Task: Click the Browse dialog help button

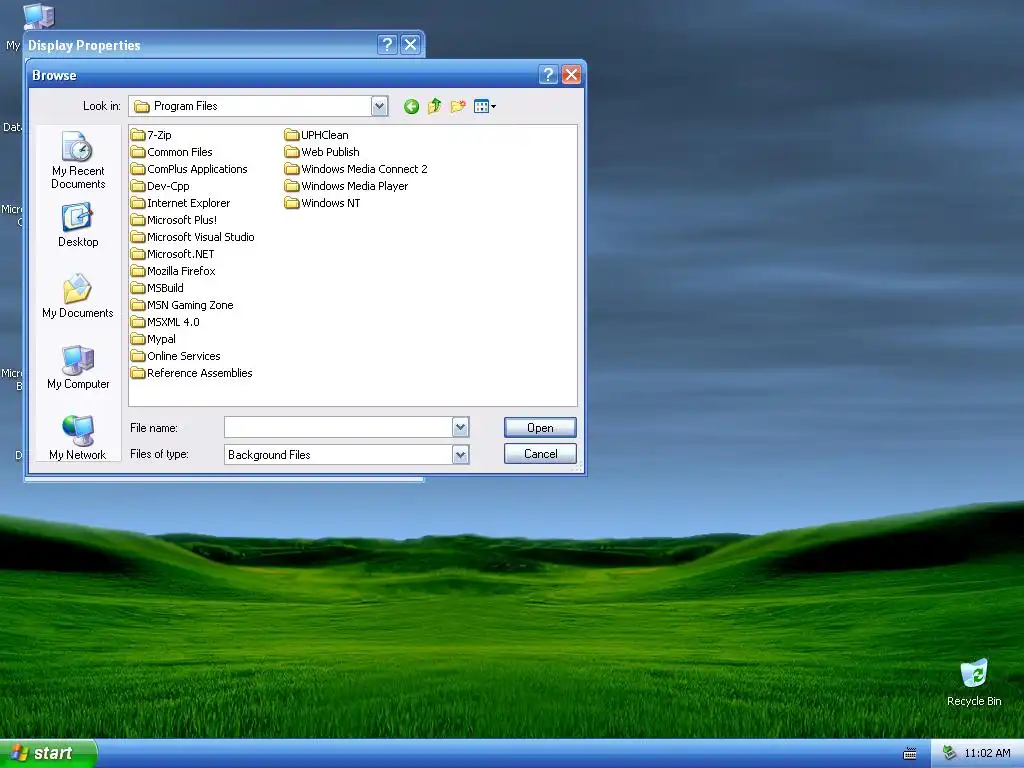Action: tap(548, 75)
